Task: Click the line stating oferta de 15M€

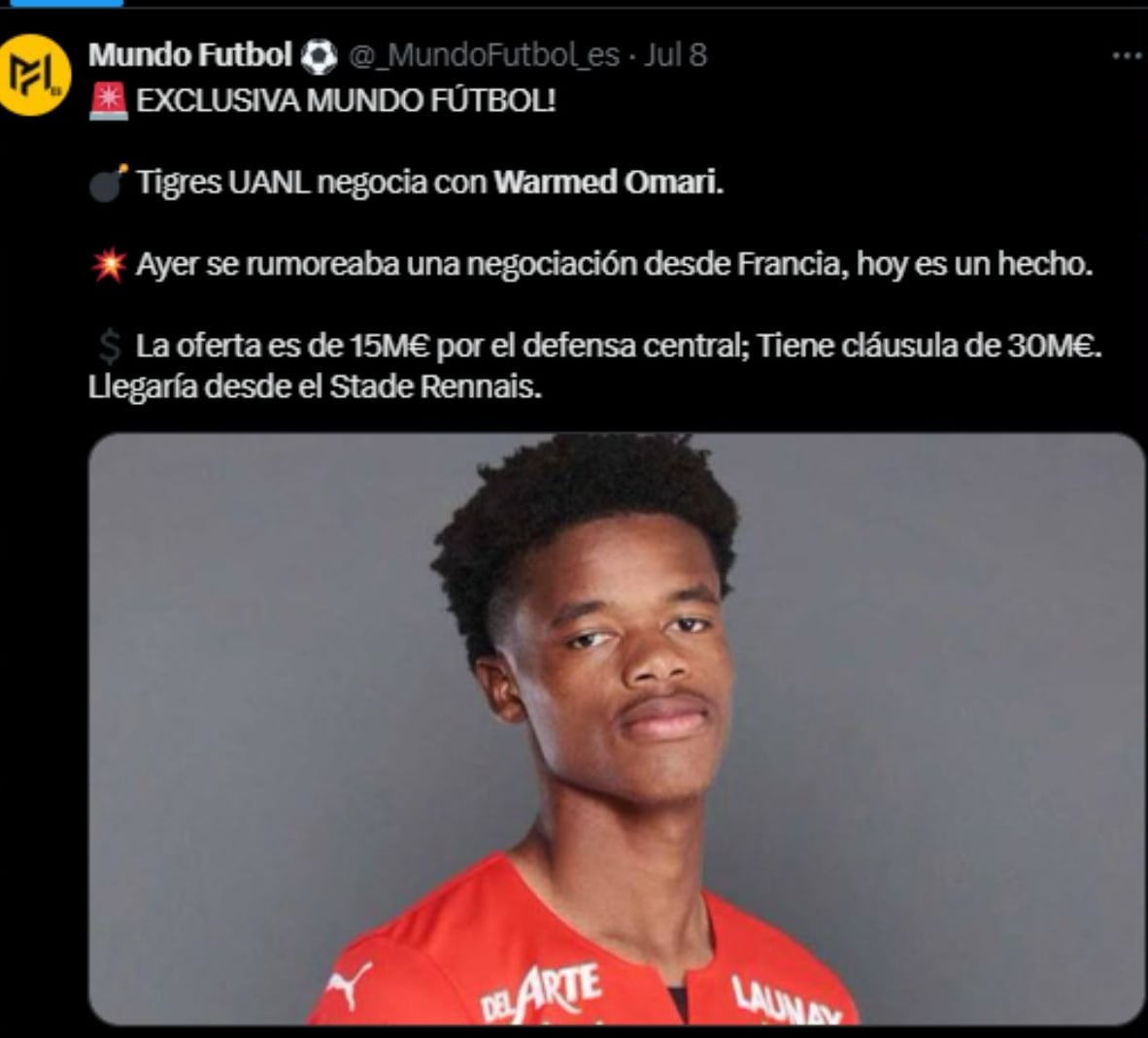Action: [x=620, y=346]
